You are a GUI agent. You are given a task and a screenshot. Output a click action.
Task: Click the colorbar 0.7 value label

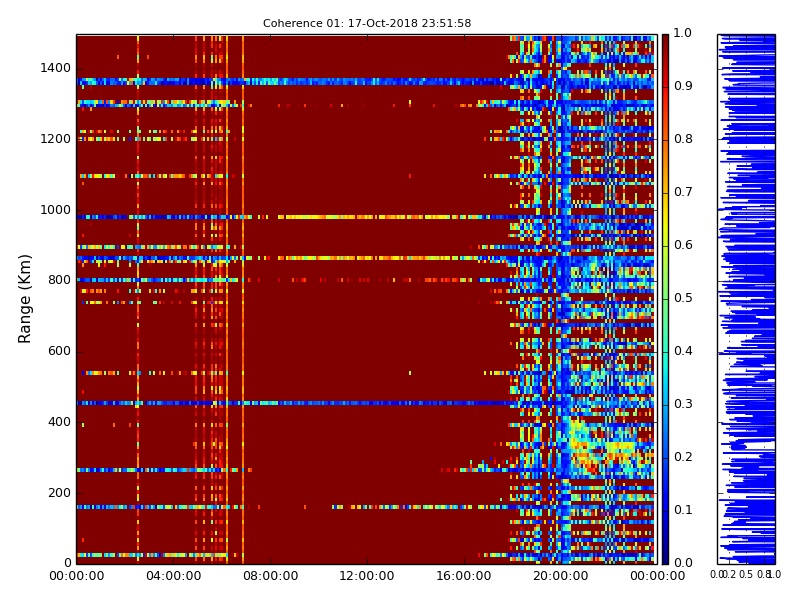tap(683, 192)
